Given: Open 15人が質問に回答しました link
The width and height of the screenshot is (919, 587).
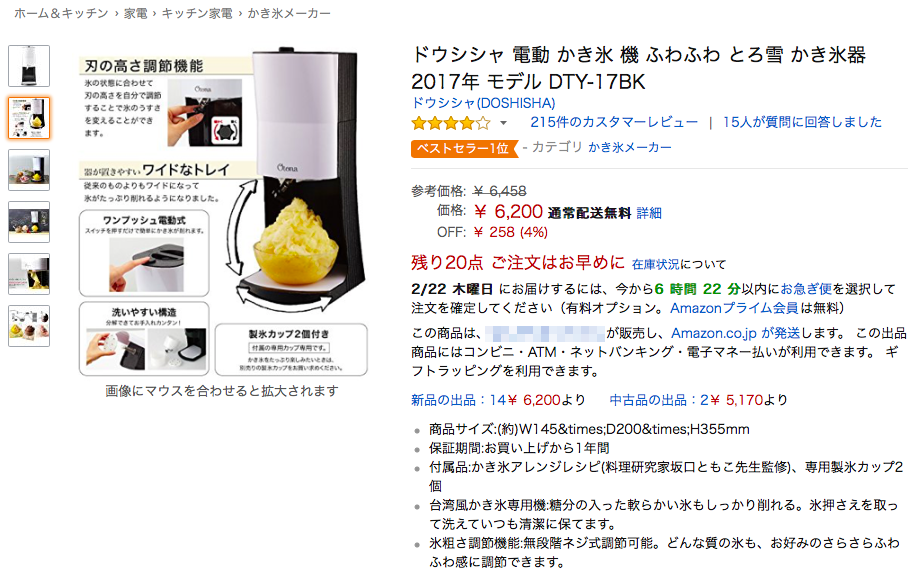Looking at the screenshot, I should point(802,122).
